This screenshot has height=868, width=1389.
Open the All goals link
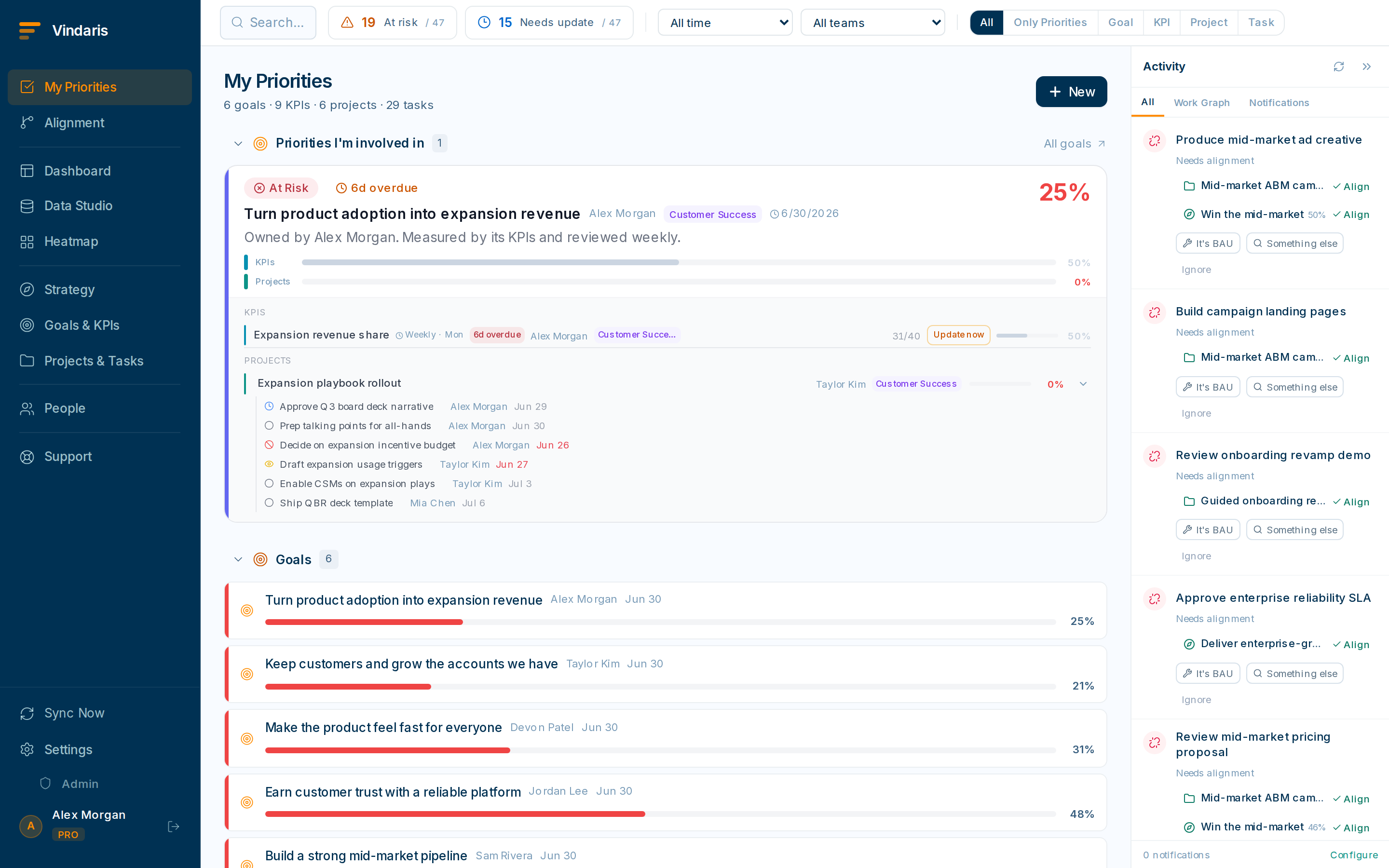[1074, 144]
